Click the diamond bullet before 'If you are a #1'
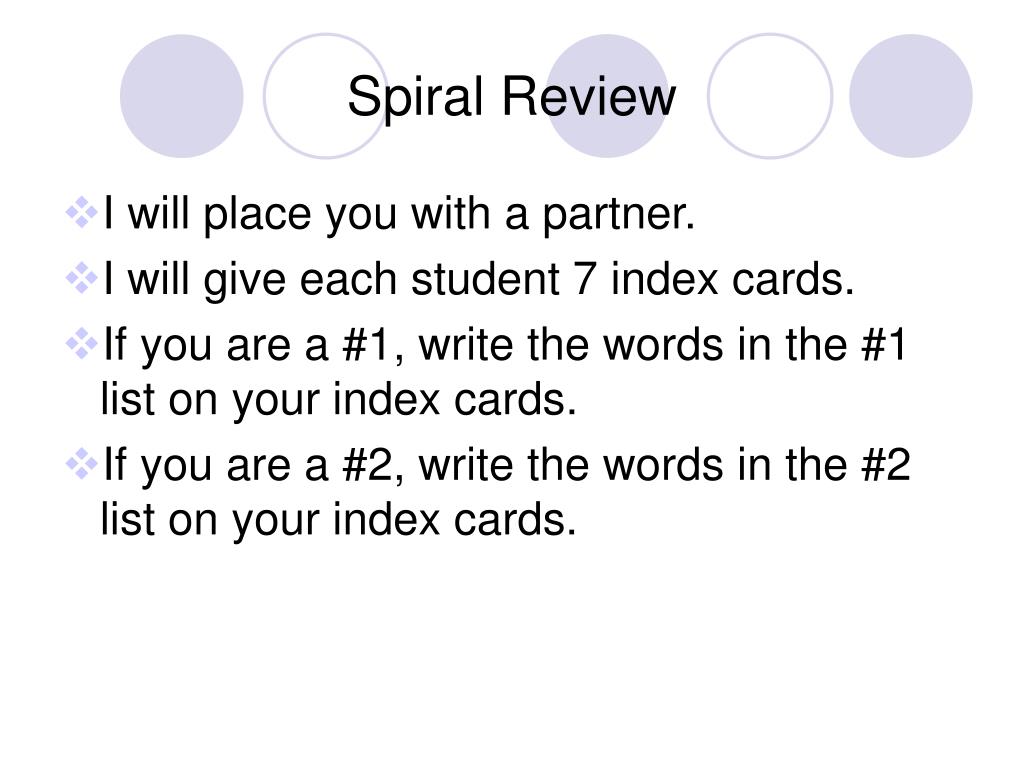 click(x=82, y=344)
